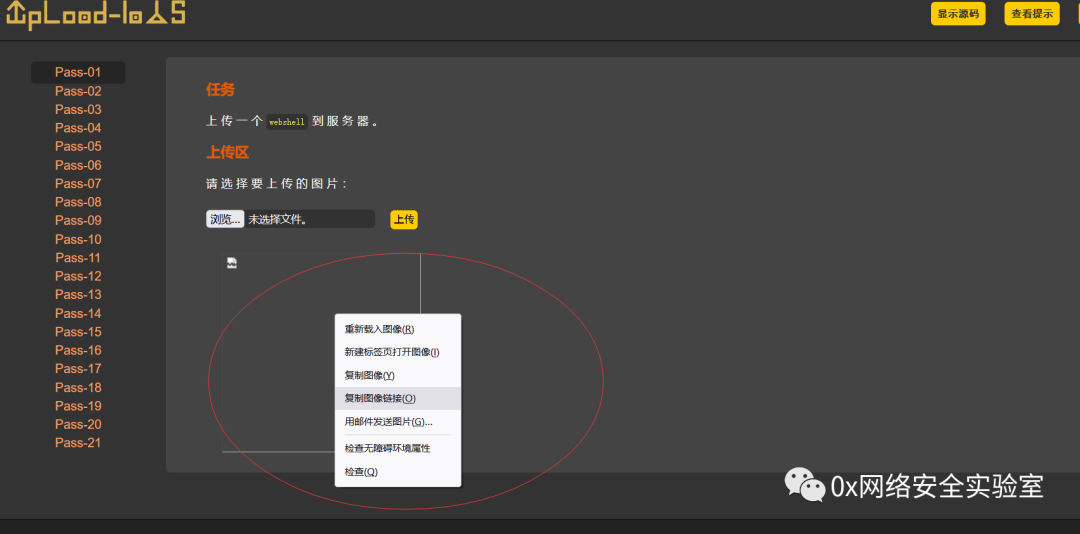Choose 新建标签页打开图像(I) from context menu
1080x534 pixels.
pyautogui.click(x=397, y=352)
